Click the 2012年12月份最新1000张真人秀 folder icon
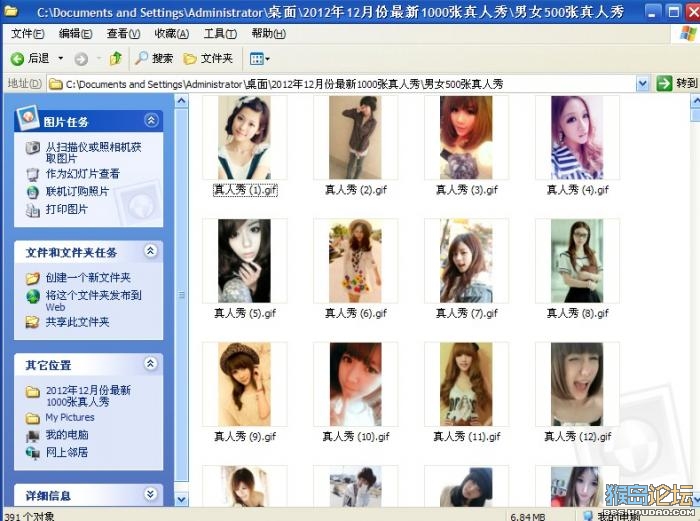This screenshot has height=521, width=700. [x=33, y=392]
